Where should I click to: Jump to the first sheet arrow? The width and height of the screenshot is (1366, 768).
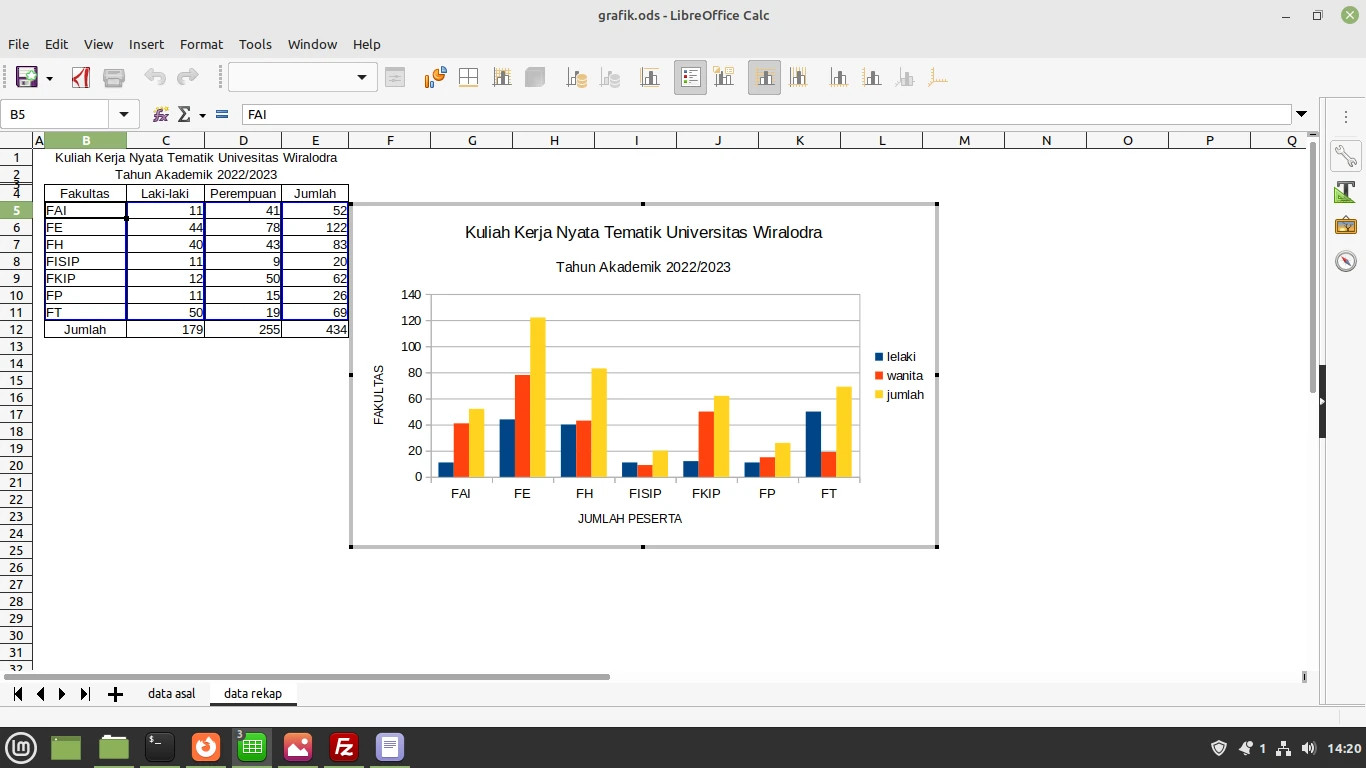pyautogui.click(x=18, y=694)
